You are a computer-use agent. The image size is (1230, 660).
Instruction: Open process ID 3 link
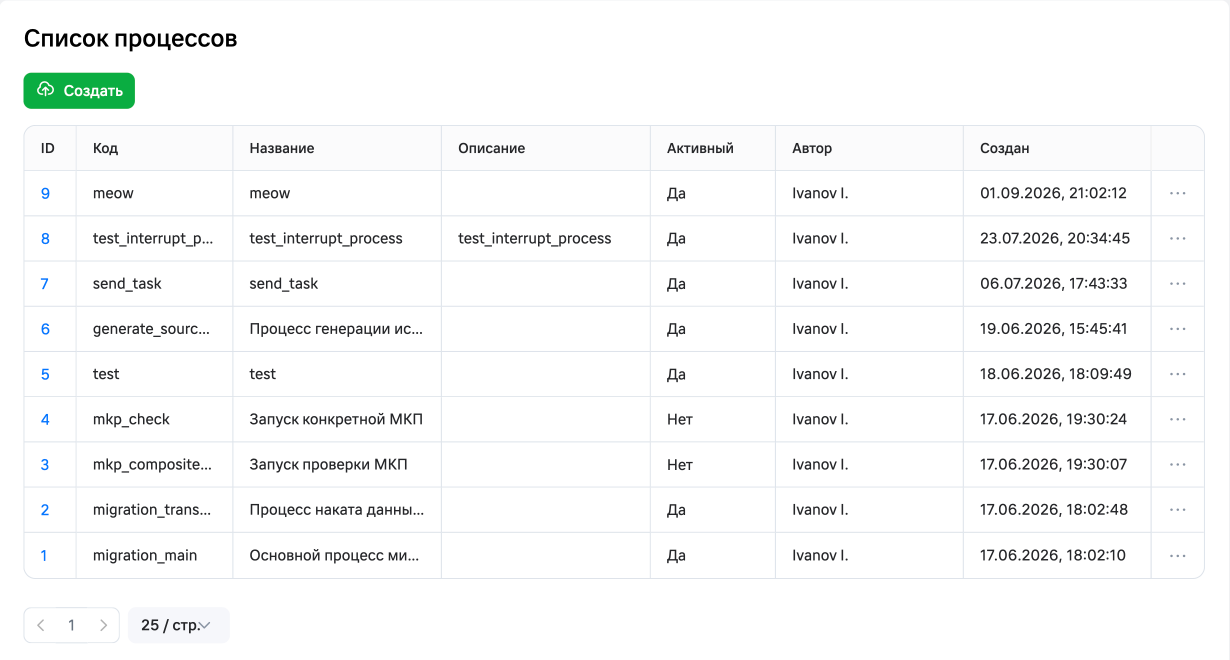coord(45,464)
